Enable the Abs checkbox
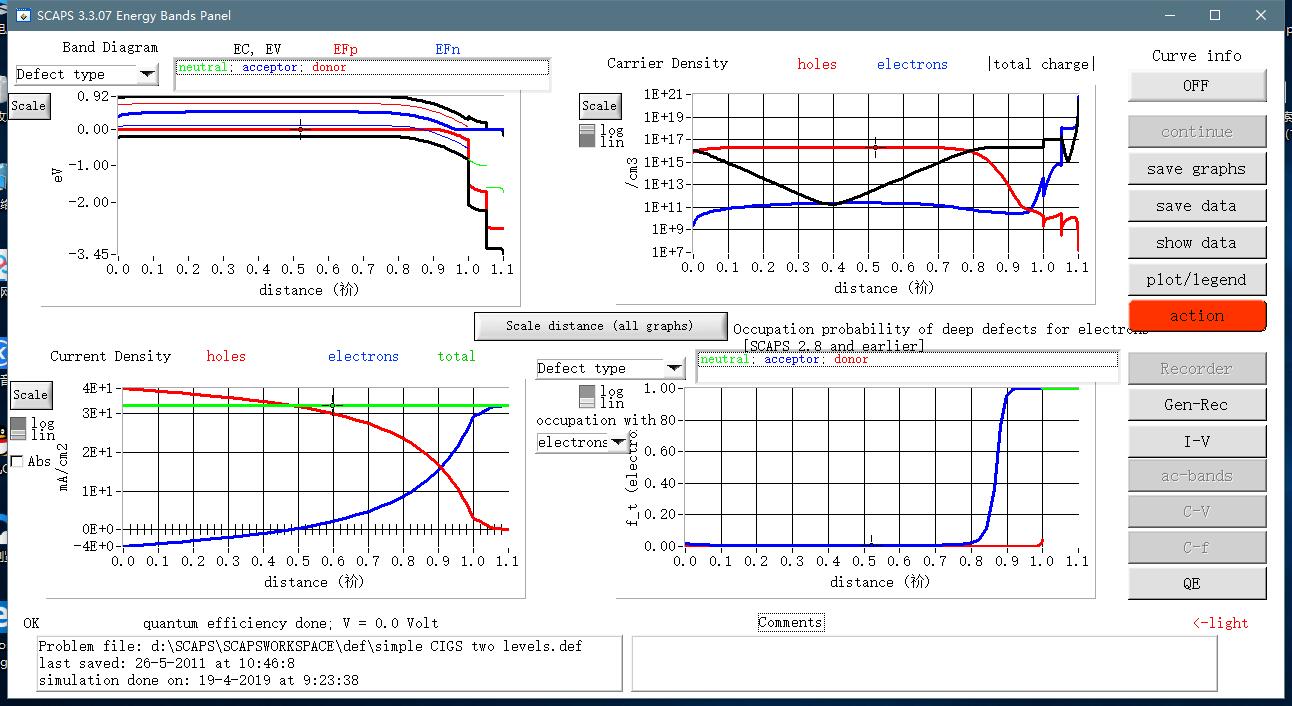The height and width of the screenshot is (706, 1292). (x=17, y=461)
